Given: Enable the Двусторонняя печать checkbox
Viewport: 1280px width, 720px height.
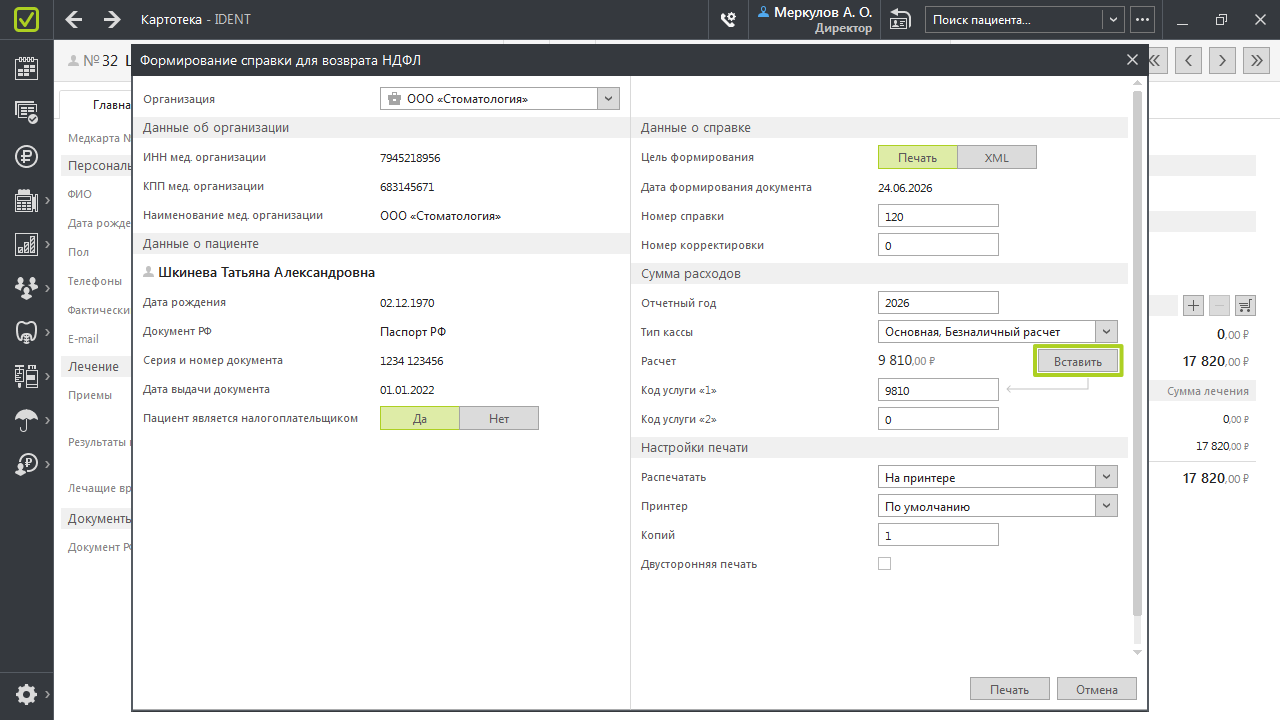Looking at the screenshot, I should [x=884, y=564].
